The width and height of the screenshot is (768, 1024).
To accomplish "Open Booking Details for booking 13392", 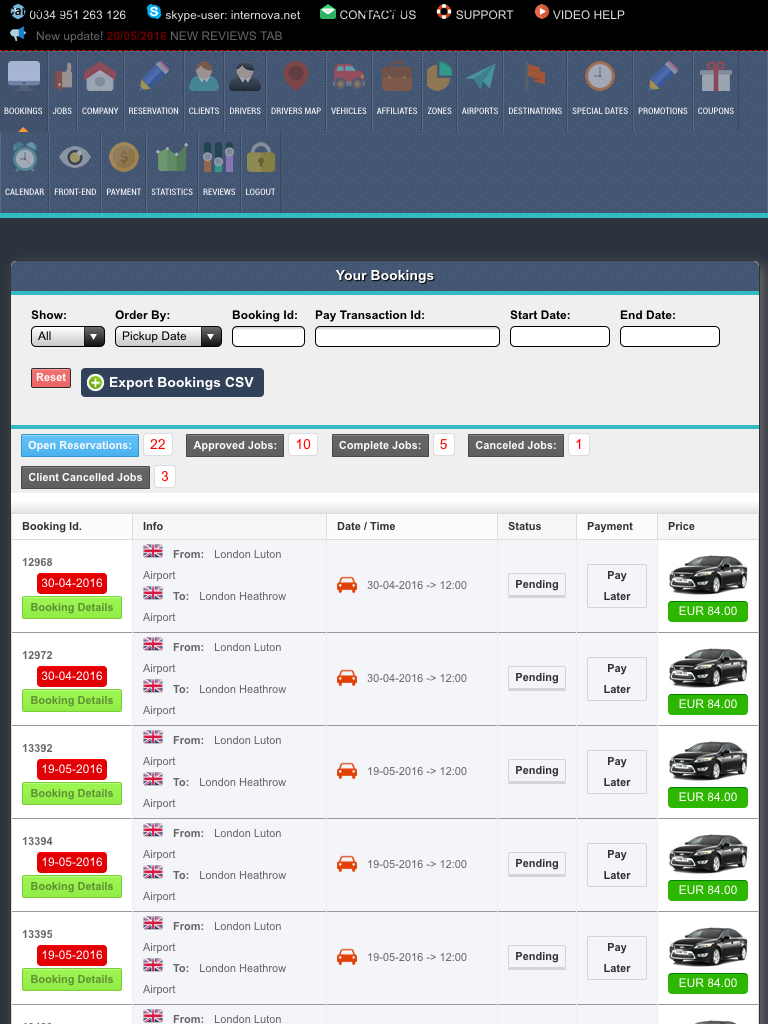I will click(x=72, y=793).
